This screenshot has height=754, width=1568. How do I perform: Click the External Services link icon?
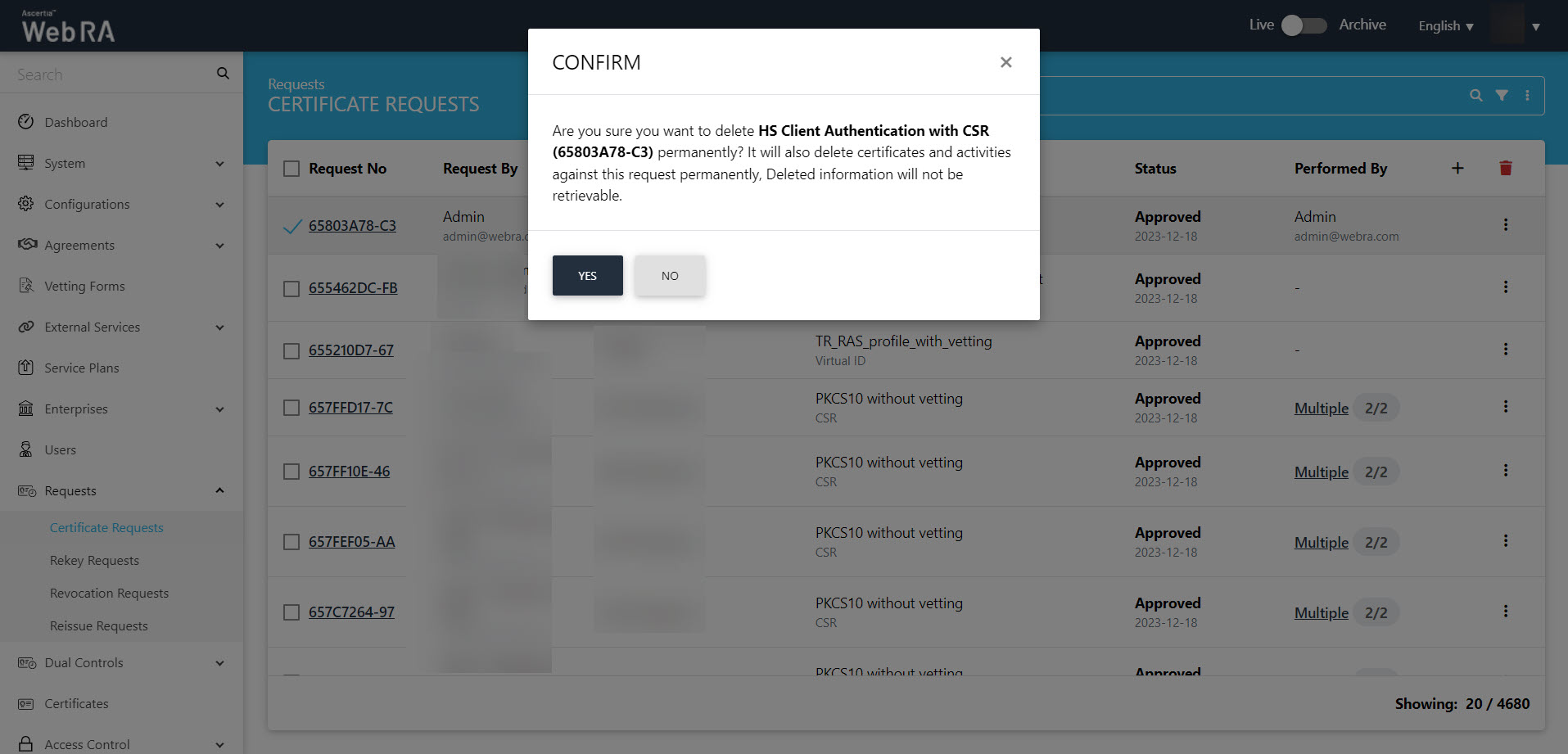(x=26, y=327)
